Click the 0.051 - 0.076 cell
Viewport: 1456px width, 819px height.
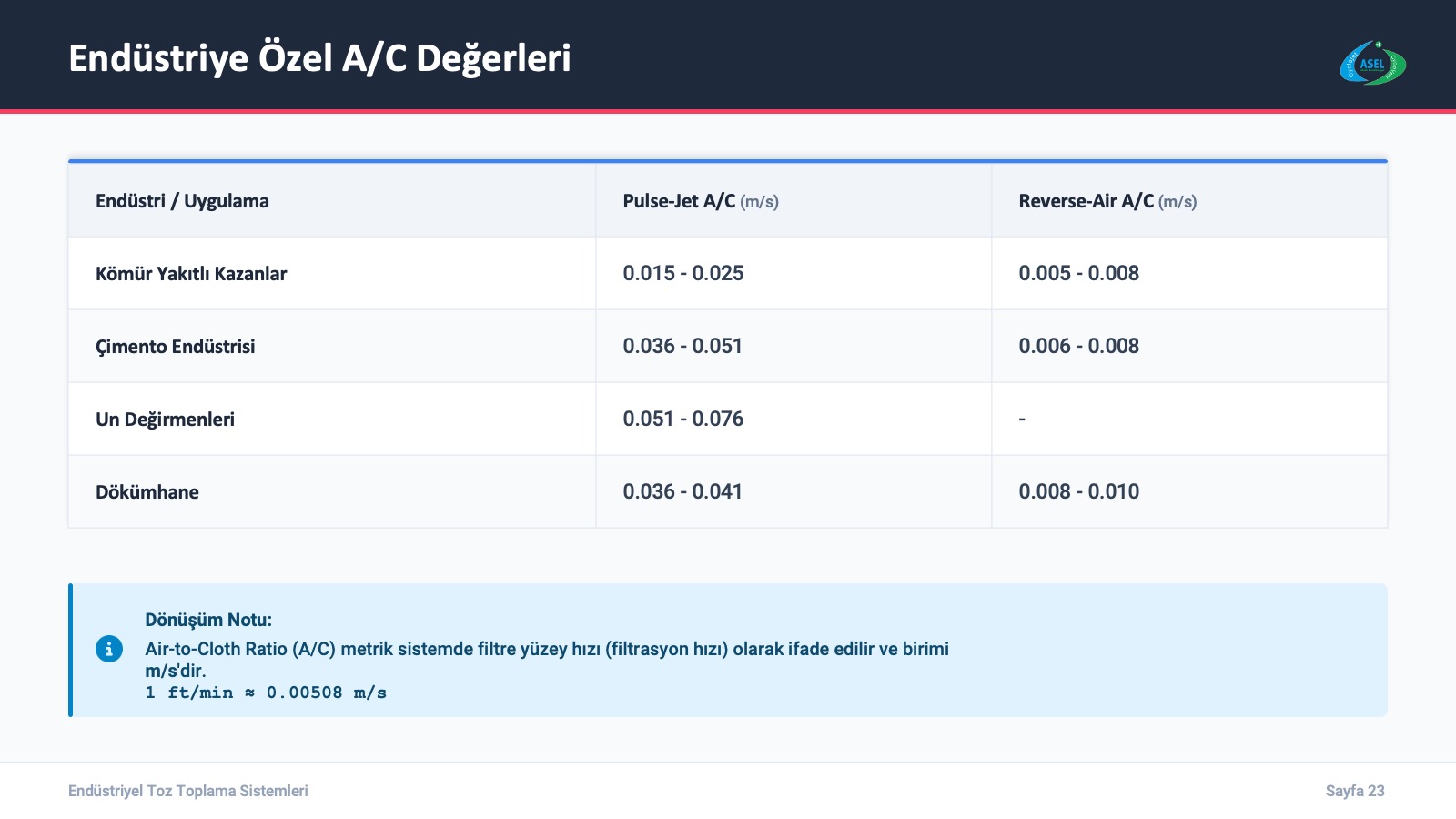pos(682,419)
